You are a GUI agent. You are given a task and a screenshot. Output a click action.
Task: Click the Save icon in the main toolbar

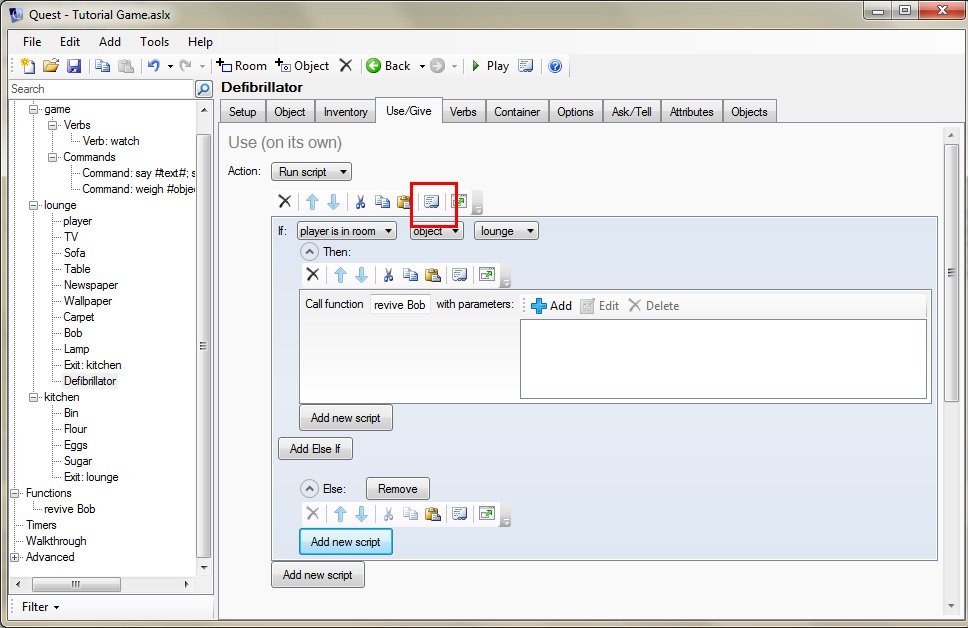coord(74,66)
